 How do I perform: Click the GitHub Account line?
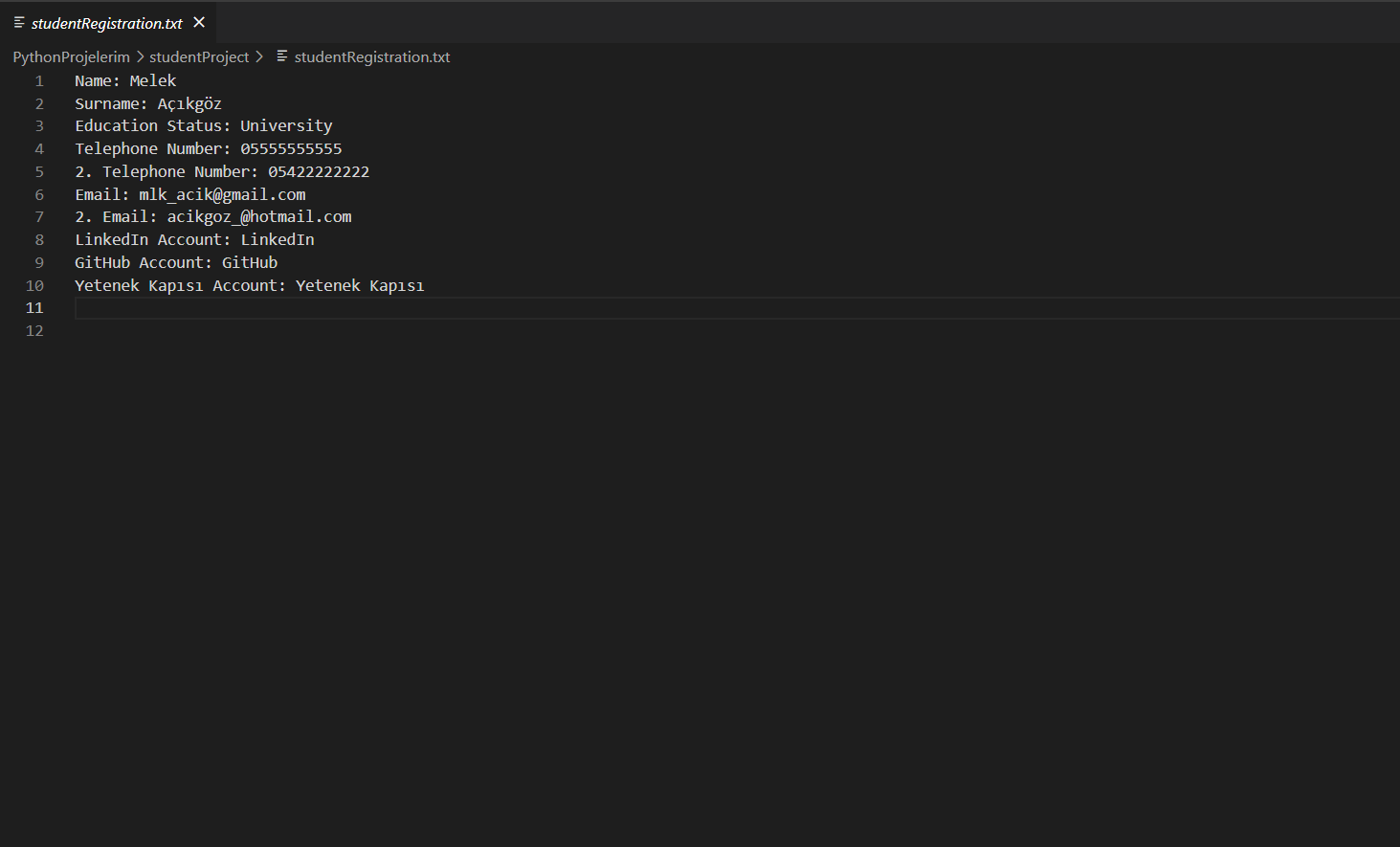tap(175, 262)
